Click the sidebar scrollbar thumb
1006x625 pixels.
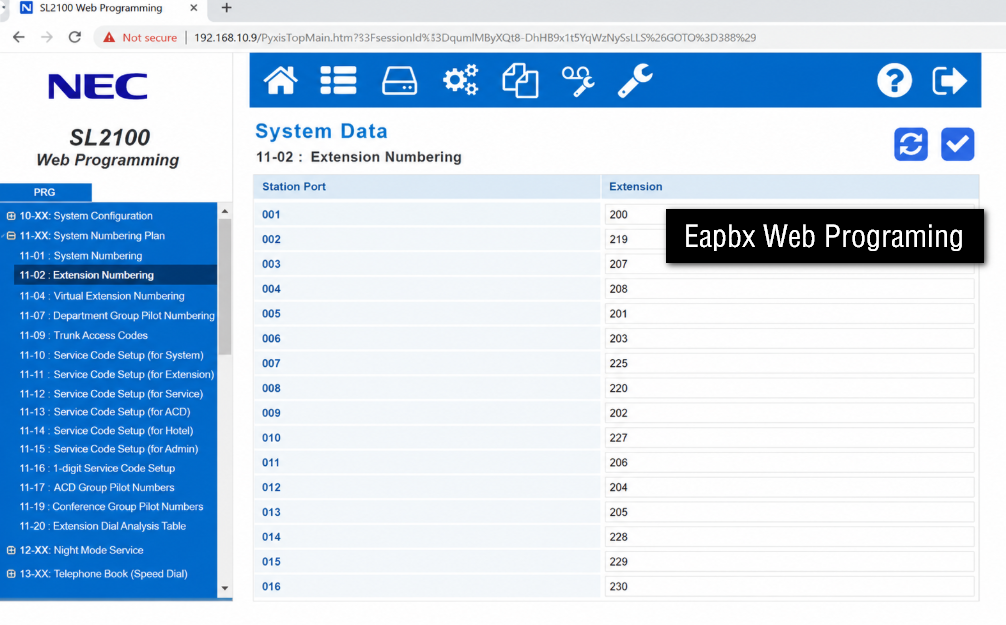pos(225,287)
